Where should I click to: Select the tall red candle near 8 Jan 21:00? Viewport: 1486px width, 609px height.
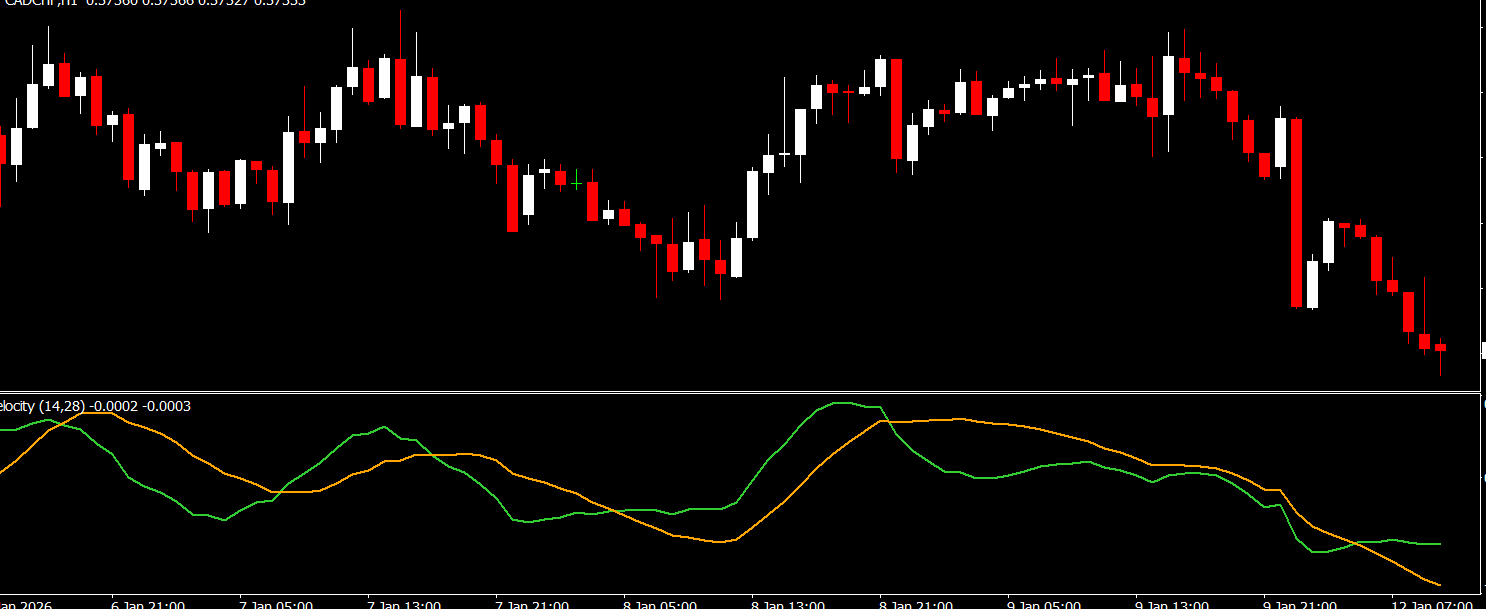[x=897, y=109]
